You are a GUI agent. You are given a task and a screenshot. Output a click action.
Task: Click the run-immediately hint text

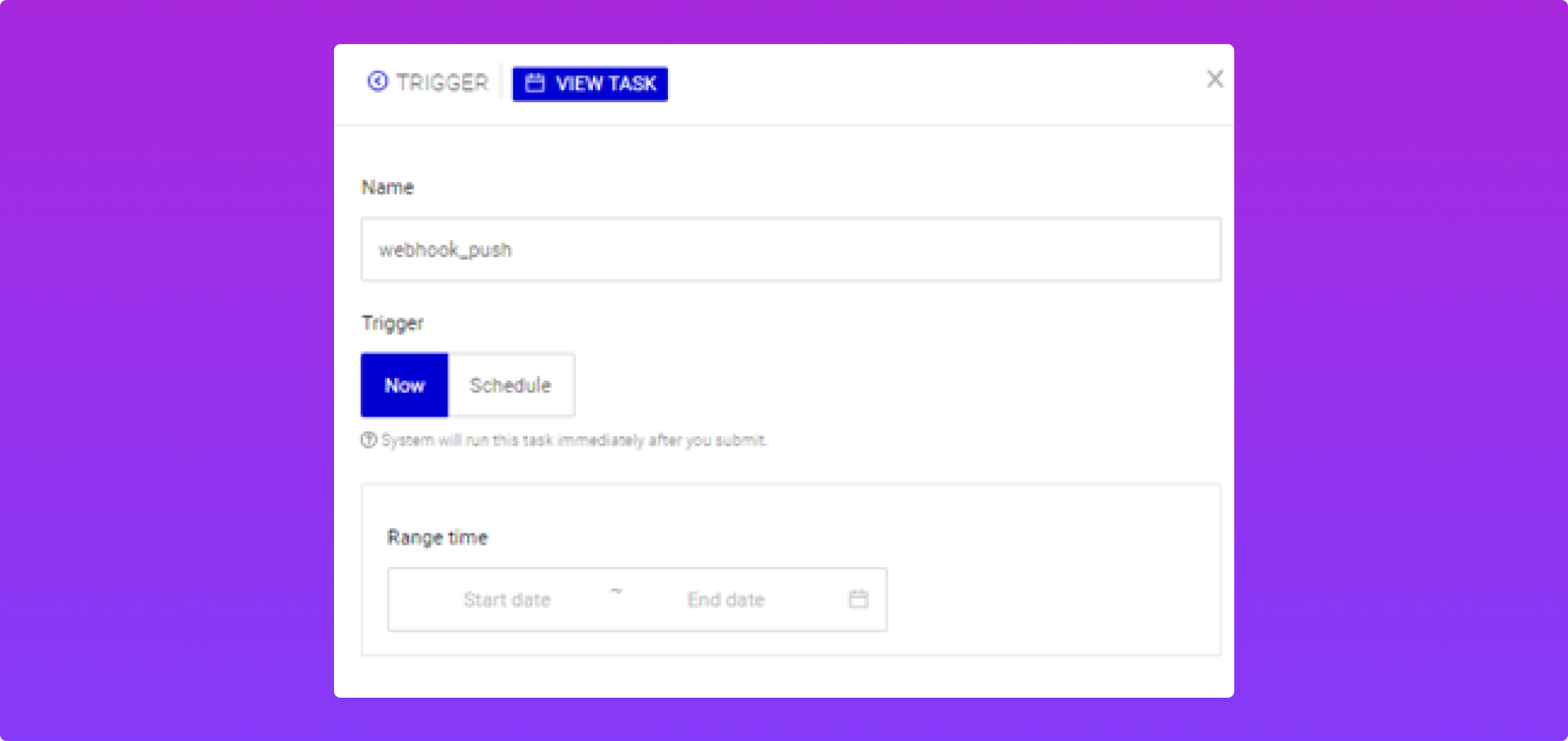coord(573,440)
